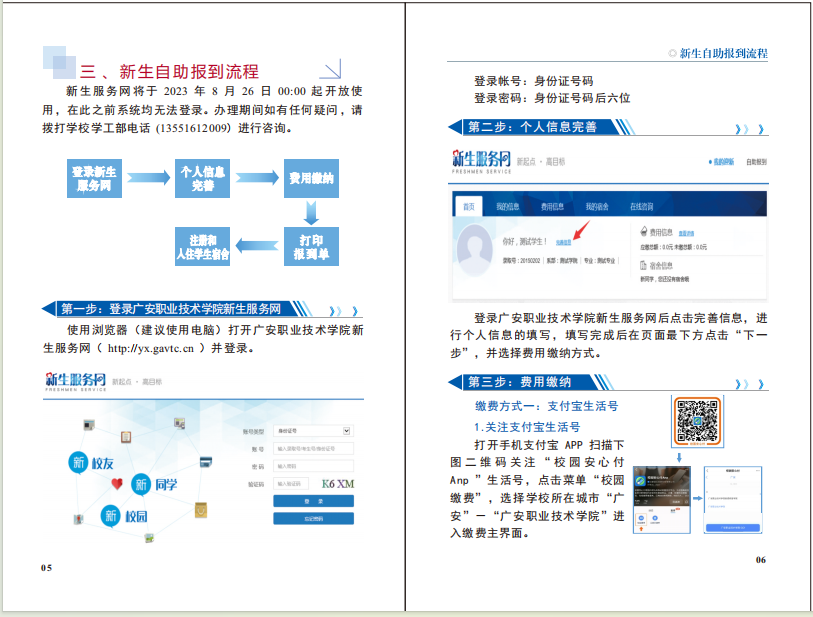The image size is (813, 617).
Task: Click the 新 同学 bubble icon
Action: click(141, 485)
